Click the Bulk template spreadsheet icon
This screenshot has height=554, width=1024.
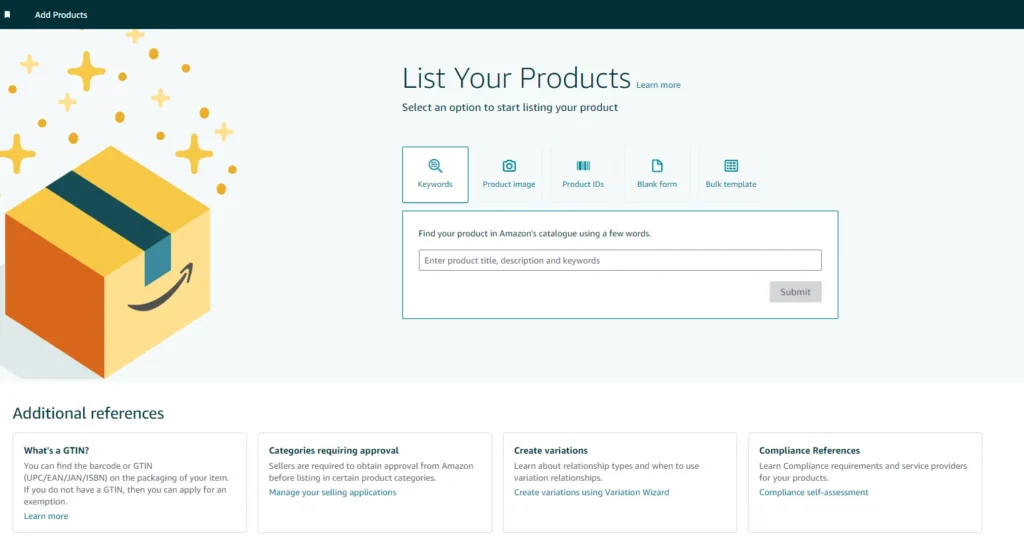(x=731, y=166)
